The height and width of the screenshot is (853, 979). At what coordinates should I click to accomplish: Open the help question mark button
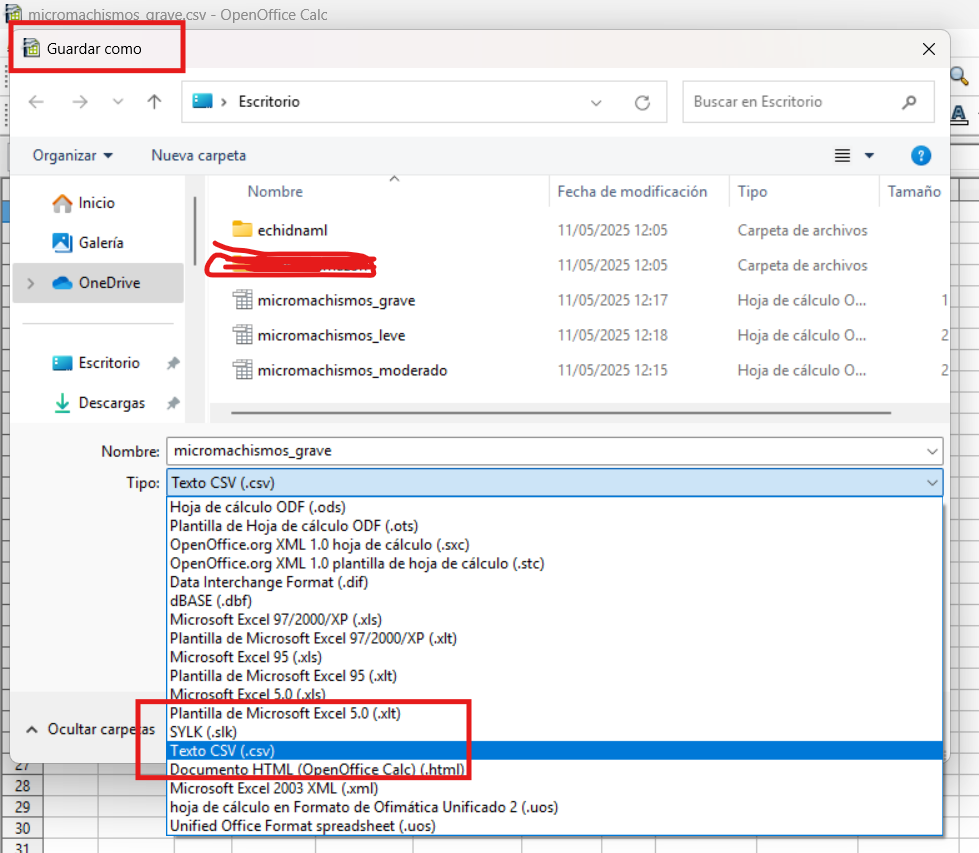coord(921,155)
